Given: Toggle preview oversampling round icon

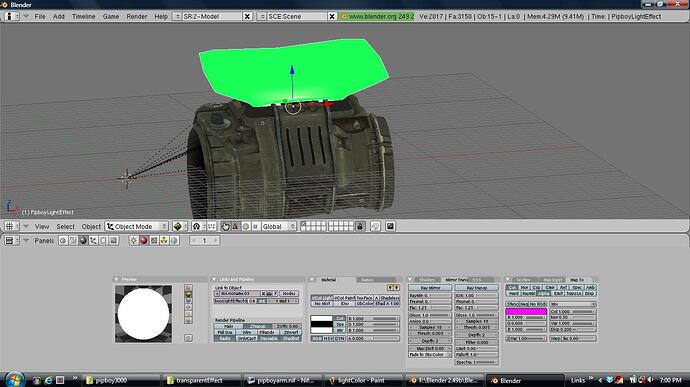Looking at the screenshot, I should click(x=188, y=338).
